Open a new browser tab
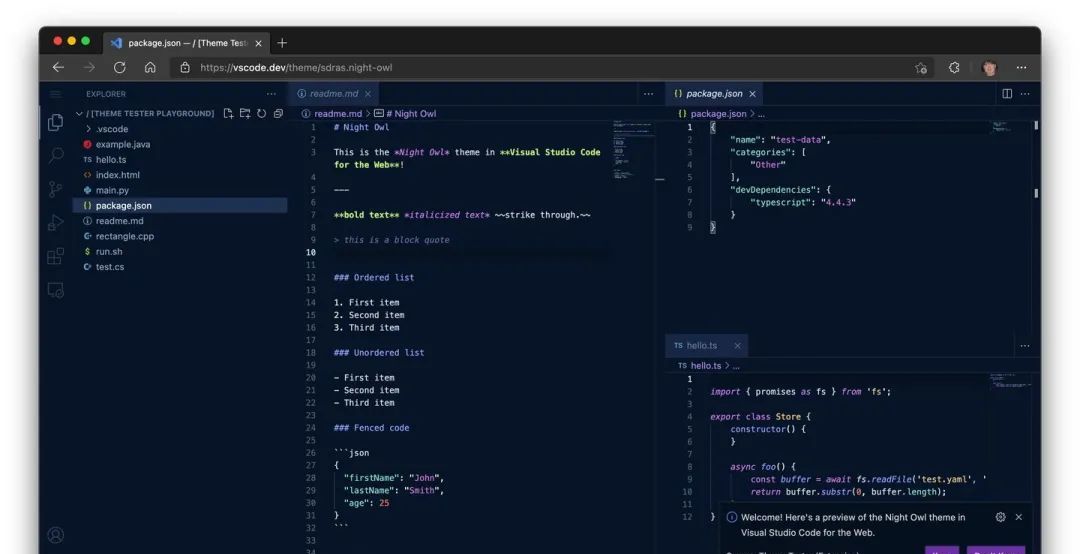This screenshot has width=1080, height=554. [x=282, y=43]
